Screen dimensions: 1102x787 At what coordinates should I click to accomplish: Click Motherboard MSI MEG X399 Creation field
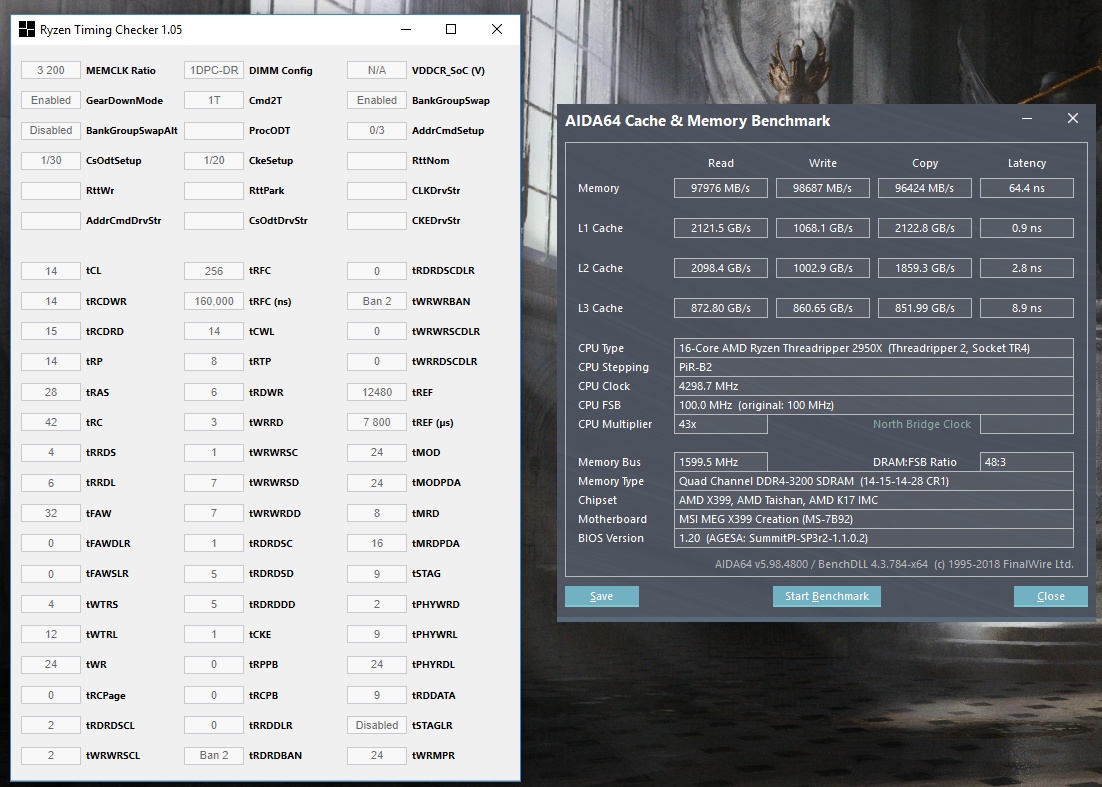pyautogui.click(x=874, y=519)
